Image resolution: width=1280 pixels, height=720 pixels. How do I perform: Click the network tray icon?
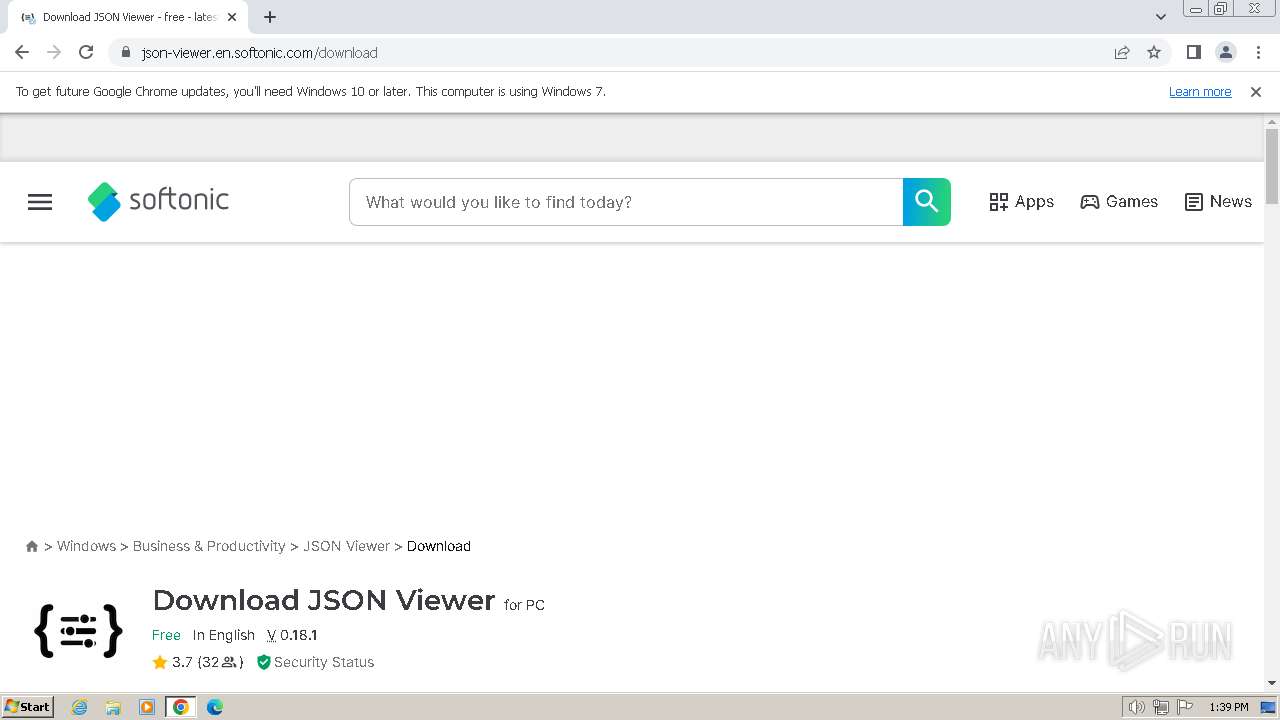tap(1161, 707)
